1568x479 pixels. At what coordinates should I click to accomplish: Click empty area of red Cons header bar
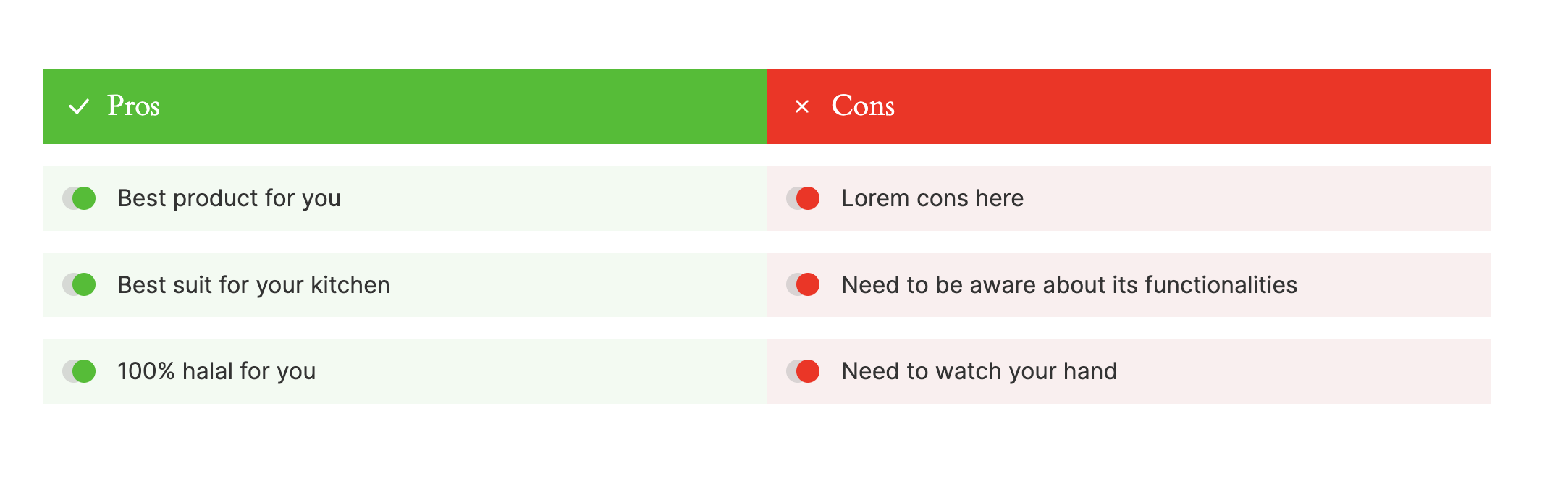[1194, 106]
